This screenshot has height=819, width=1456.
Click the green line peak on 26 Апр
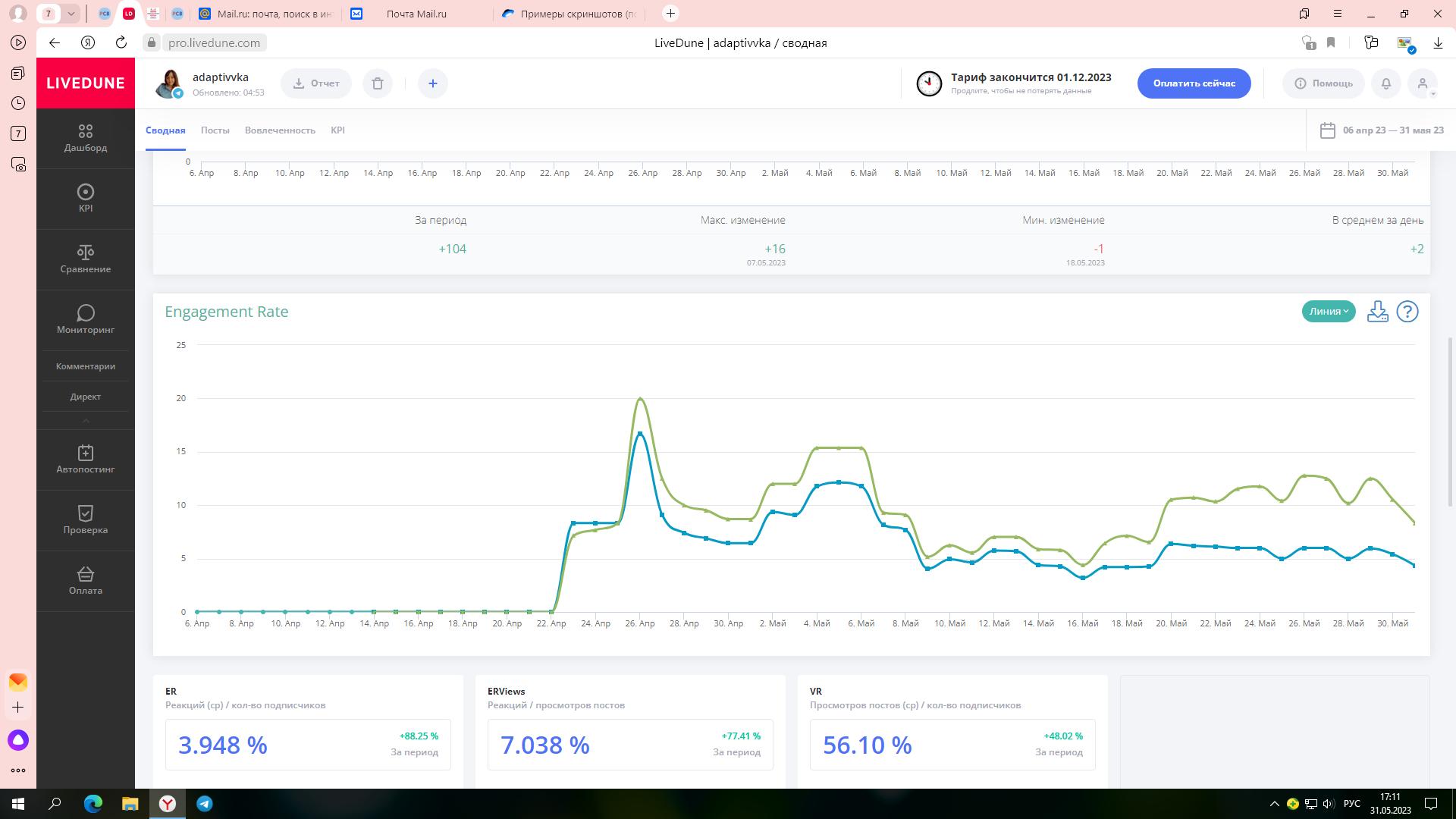tap(641, 398)
